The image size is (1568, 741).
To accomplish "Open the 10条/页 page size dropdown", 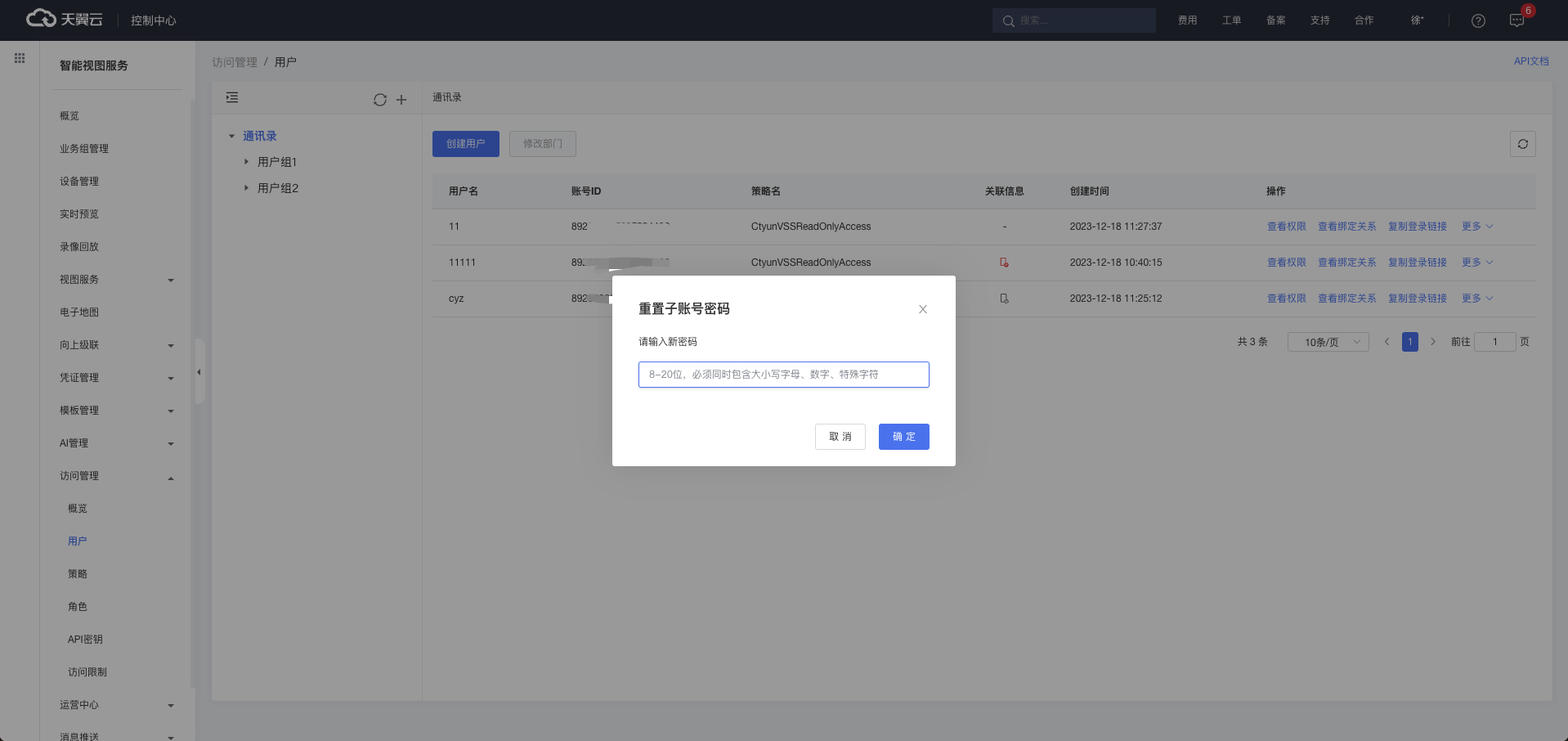I will click(x=1328, y=342).
